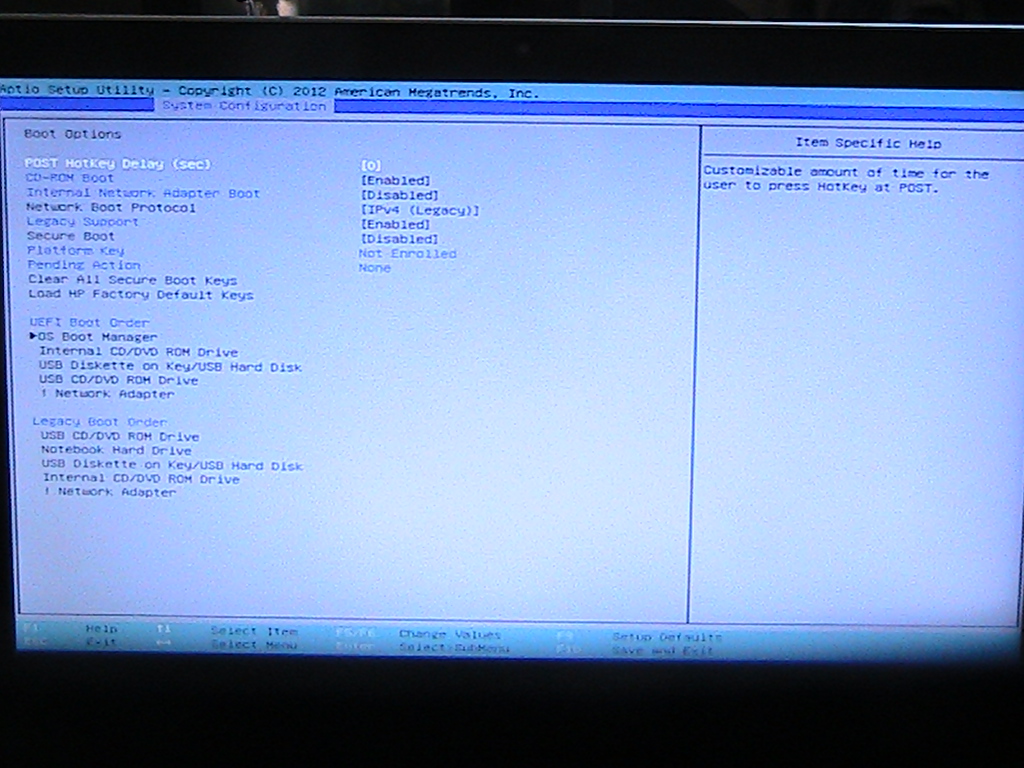Select Network Adapter in Legacy Boot Order
Screen dimensions: 1024x768
(x=116, y=492)
